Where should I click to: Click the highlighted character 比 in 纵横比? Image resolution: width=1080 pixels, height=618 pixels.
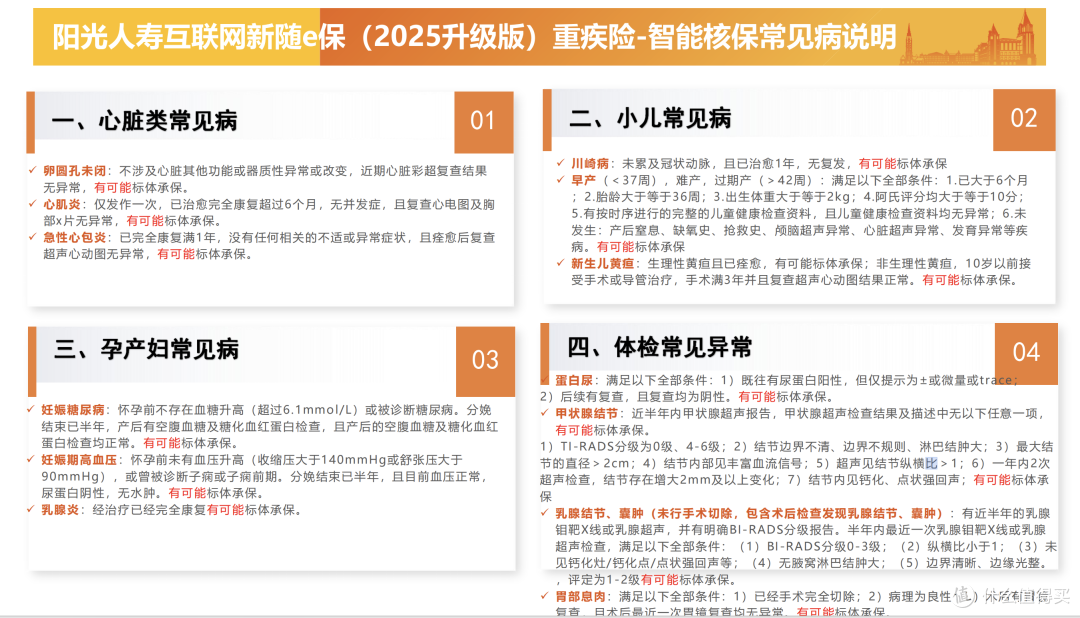click(x=931, y=464)
